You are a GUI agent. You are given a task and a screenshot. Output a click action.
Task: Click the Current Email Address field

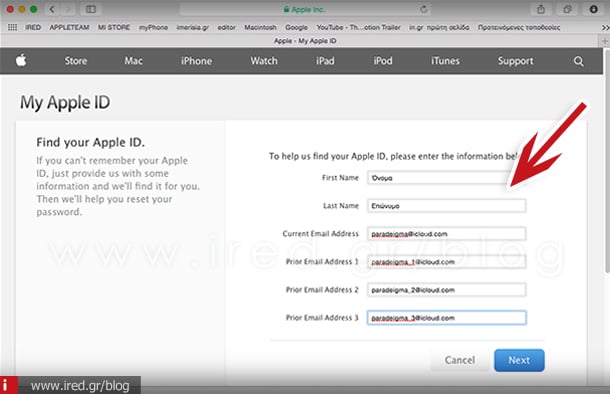click(446, 234)
